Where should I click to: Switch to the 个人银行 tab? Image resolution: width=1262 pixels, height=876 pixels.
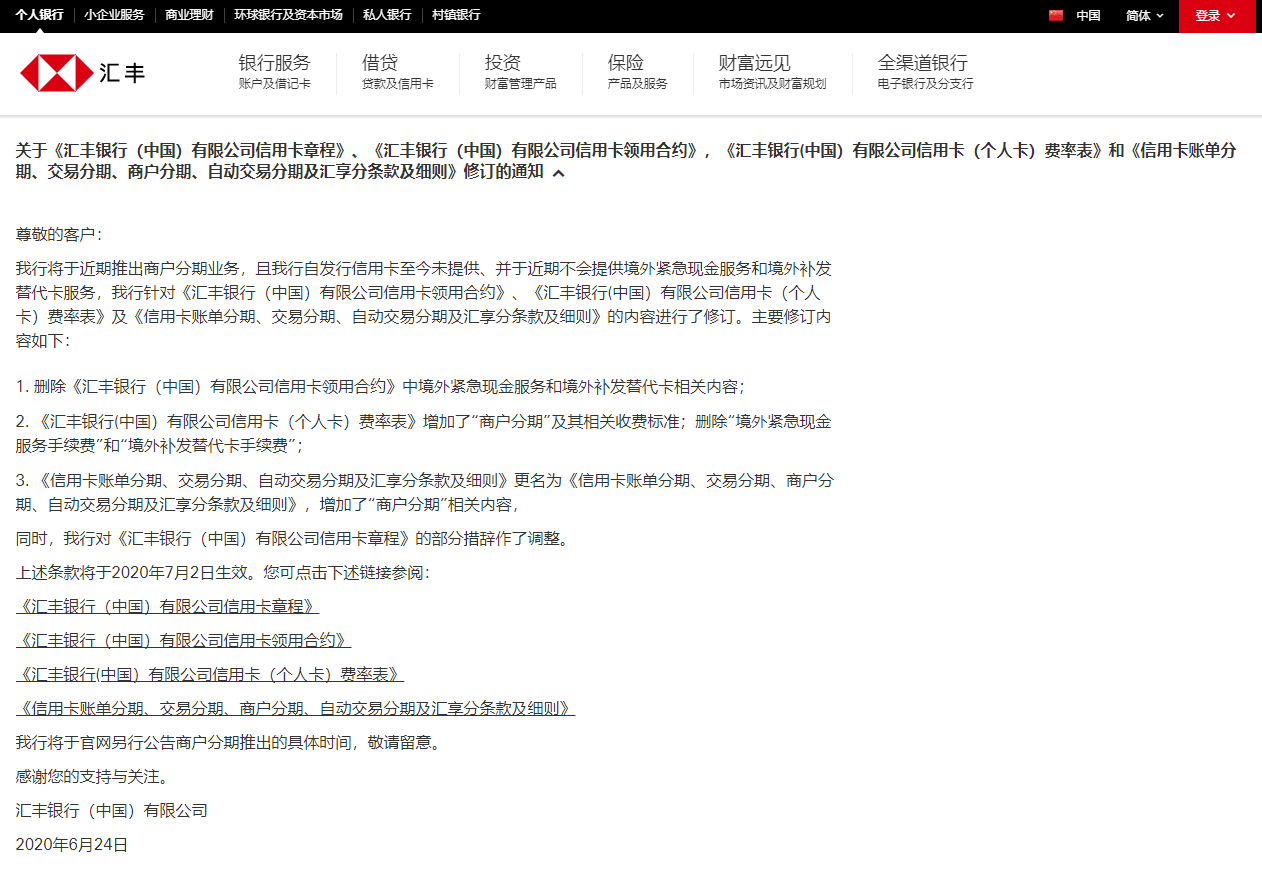click(x=39, y=15)
